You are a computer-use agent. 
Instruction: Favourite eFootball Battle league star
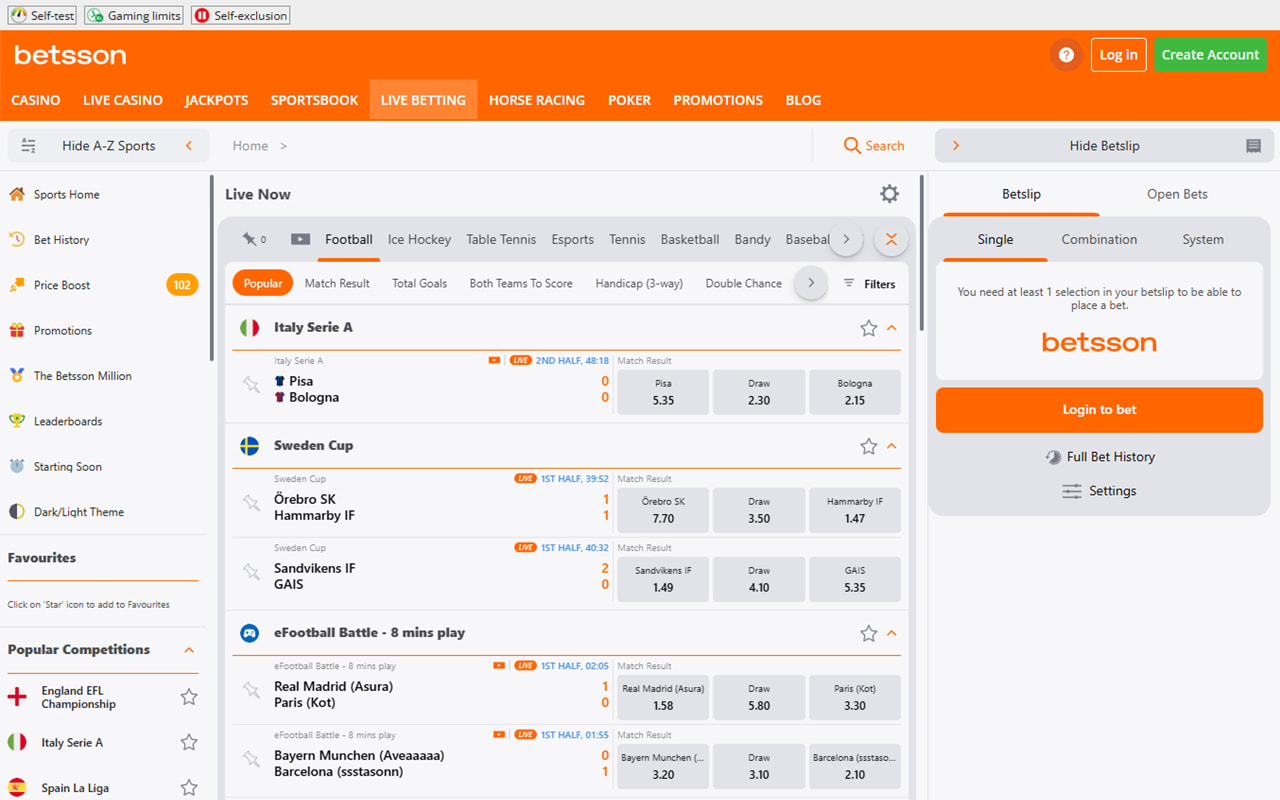868,633
